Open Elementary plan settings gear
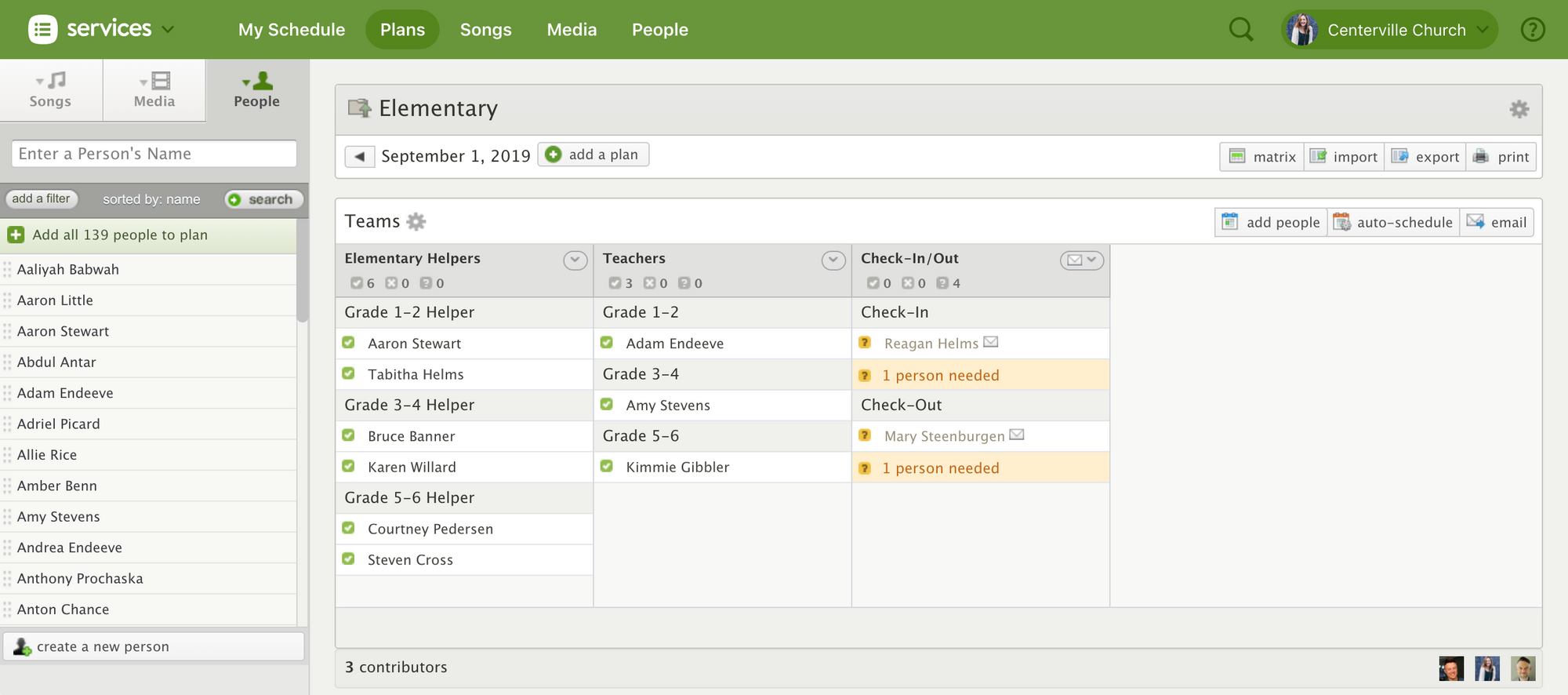 pyautogui.click(x=1519, y=109)
